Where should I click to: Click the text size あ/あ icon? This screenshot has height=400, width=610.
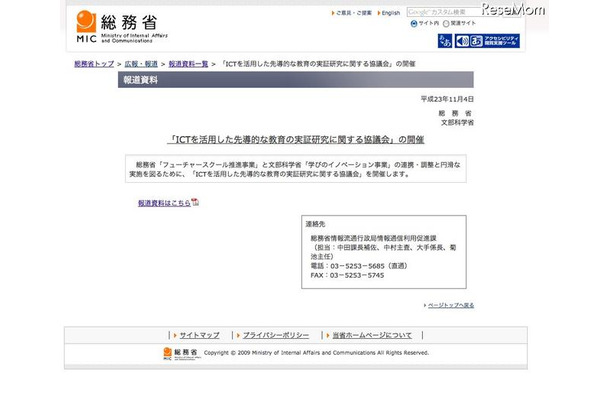[x=445, y=41]
